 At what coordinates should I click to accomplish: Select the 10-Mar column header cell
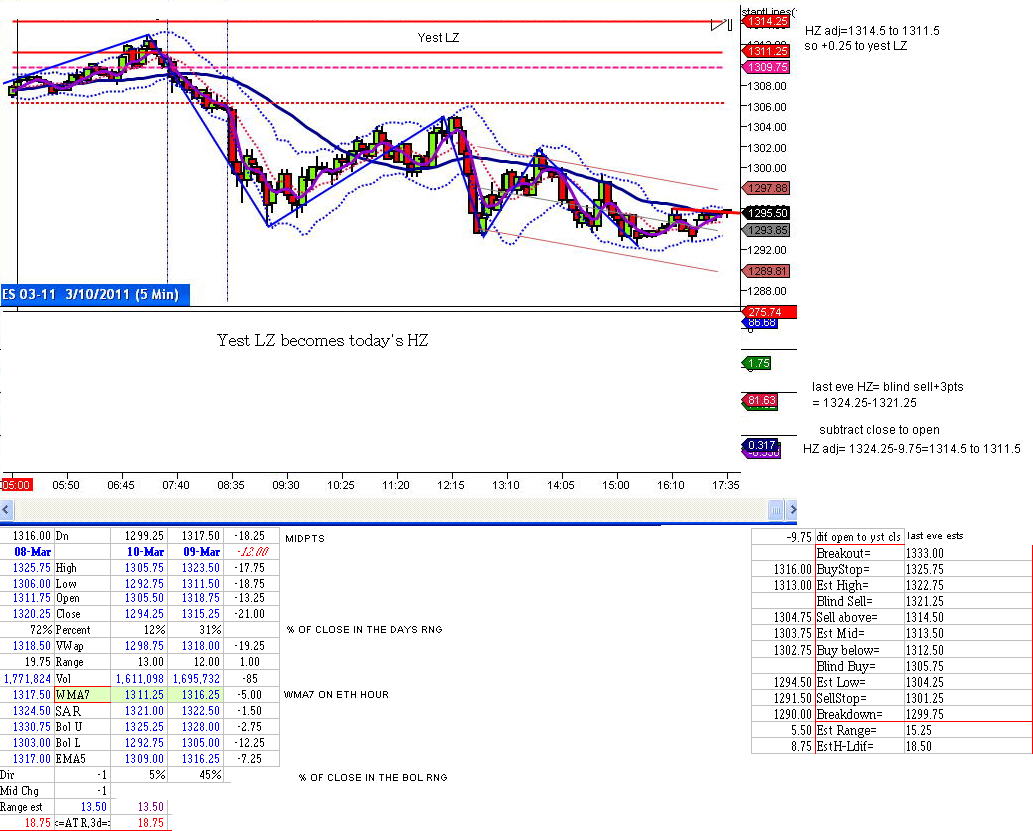click(x=139, y=552)
